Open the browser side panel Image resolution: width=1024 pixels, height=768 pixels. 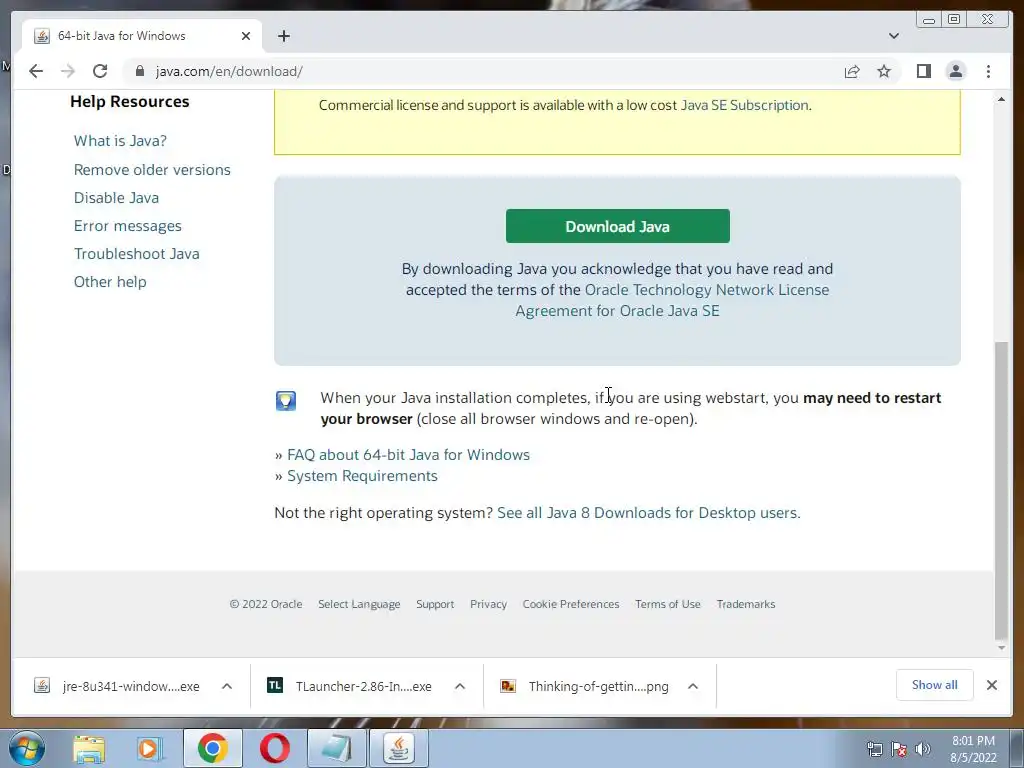[923, 71]
